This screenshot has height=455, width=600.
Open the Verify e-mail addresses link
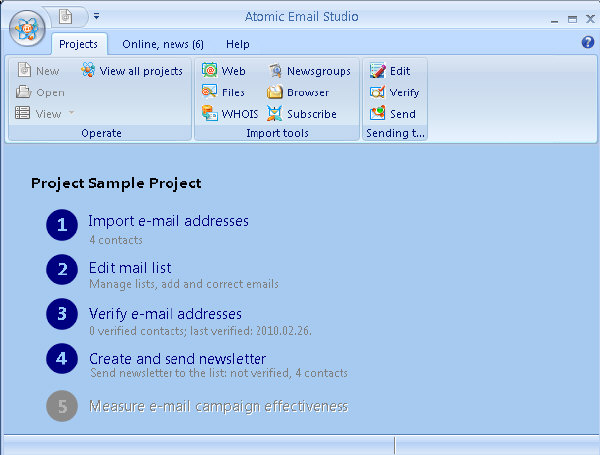165,314
